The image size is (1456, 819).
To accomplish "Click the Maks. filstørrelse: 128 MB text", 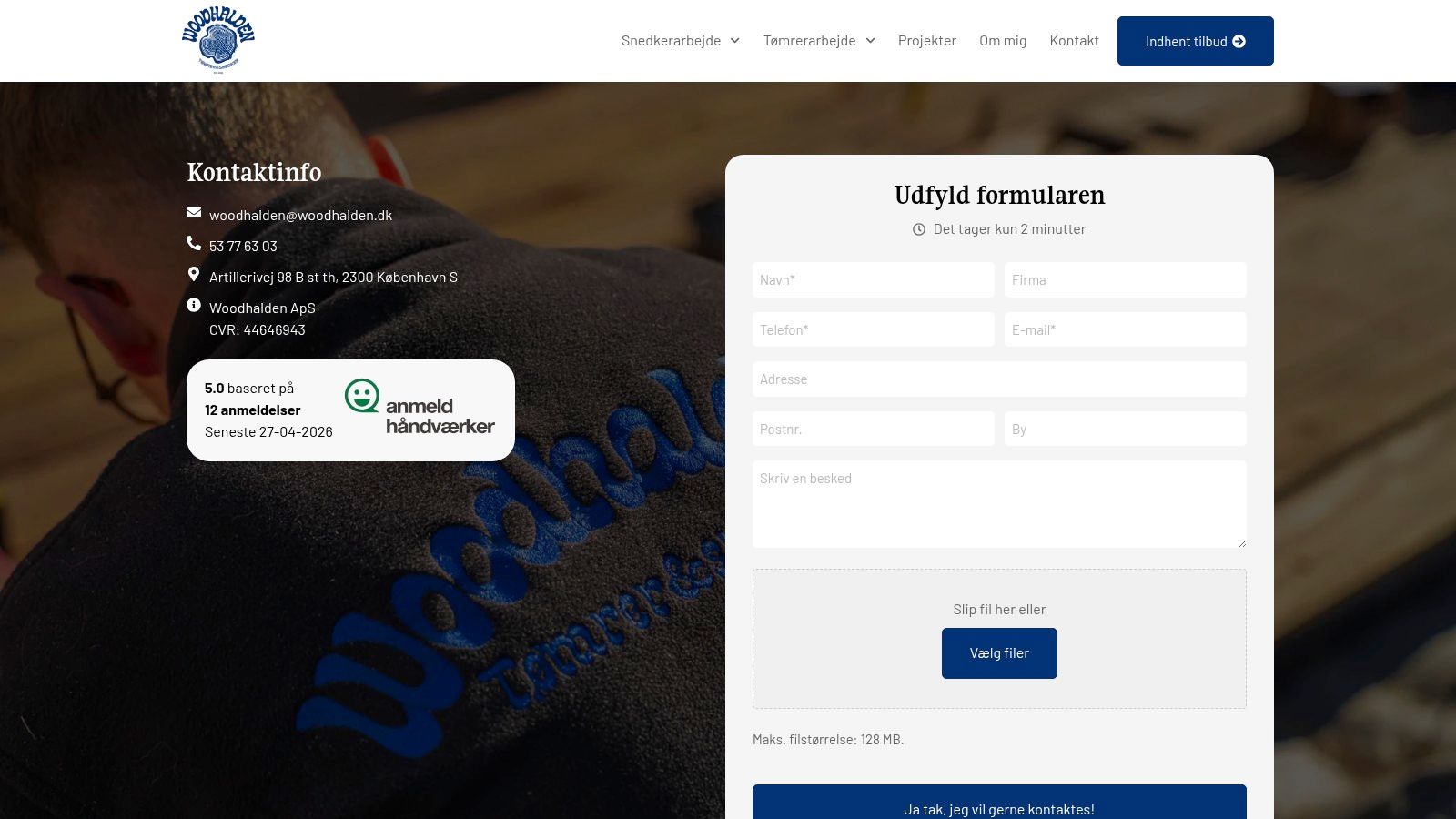I will coord(828,740).
